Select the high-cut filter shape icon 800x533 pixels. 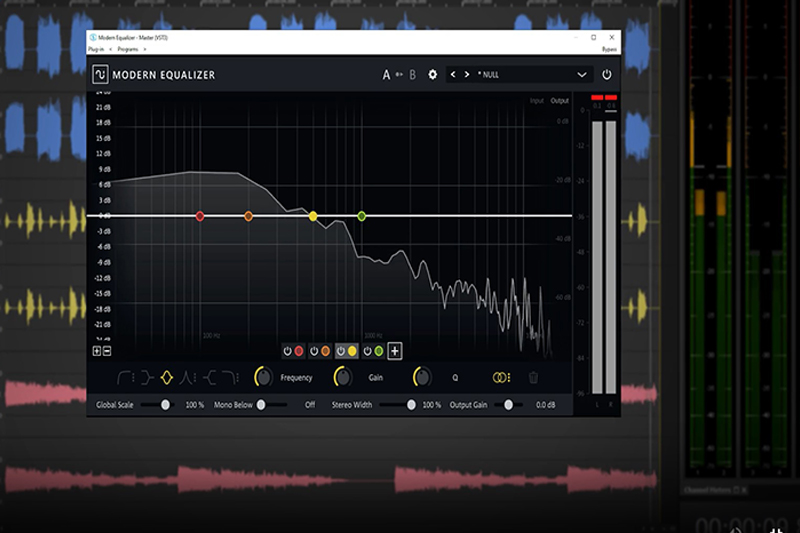[x=229, y=377]
